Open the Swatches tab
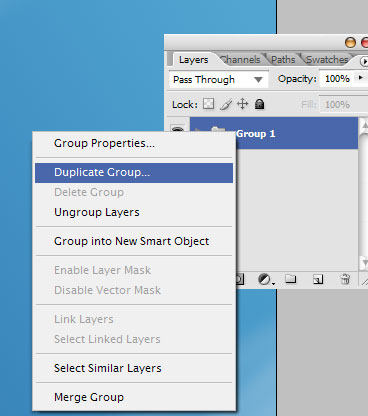368x416 pixels. (327, 60)
